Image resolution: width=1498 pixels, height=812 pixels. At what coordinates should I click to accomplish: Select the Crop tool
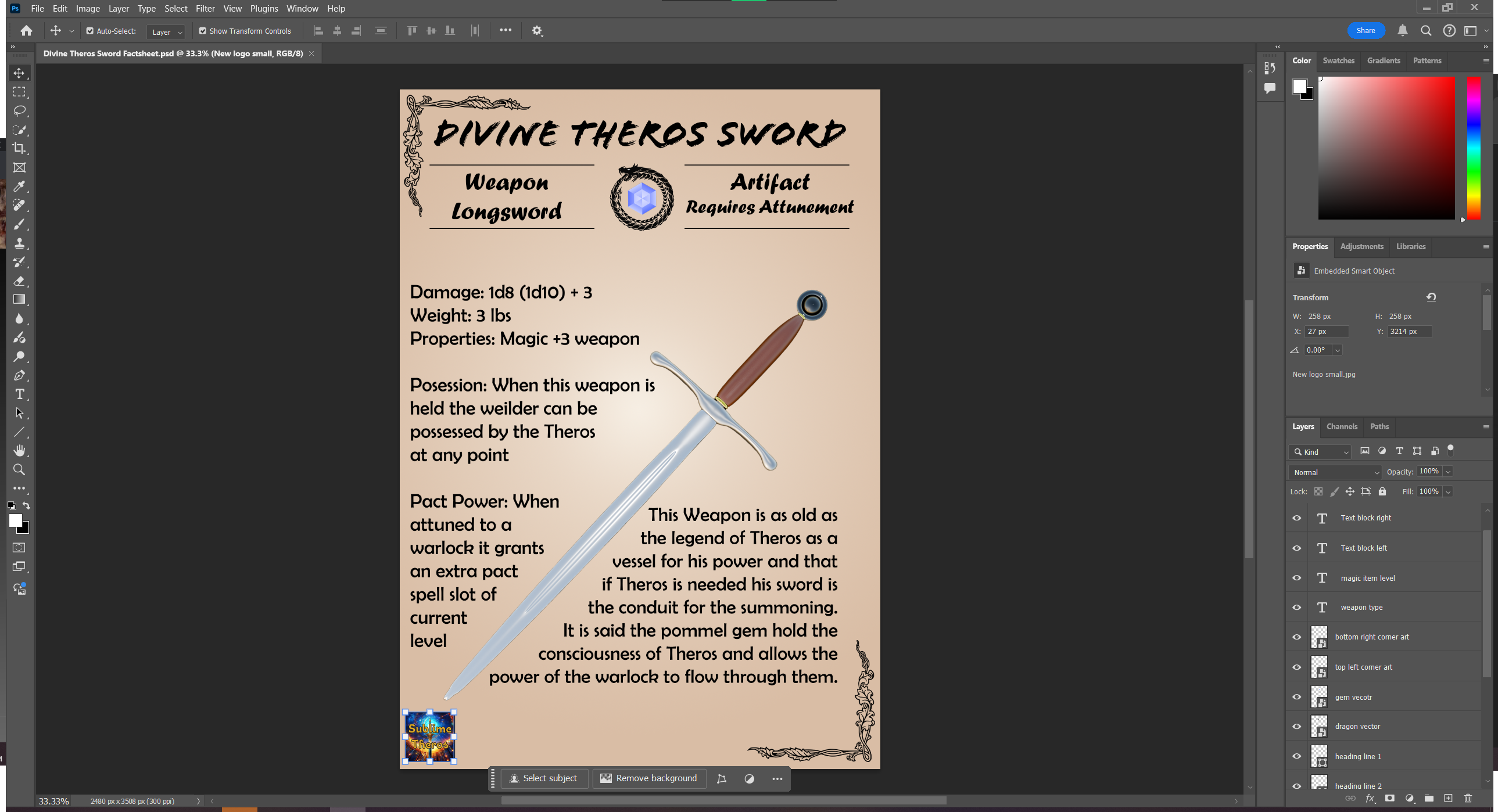coord(19,149)
